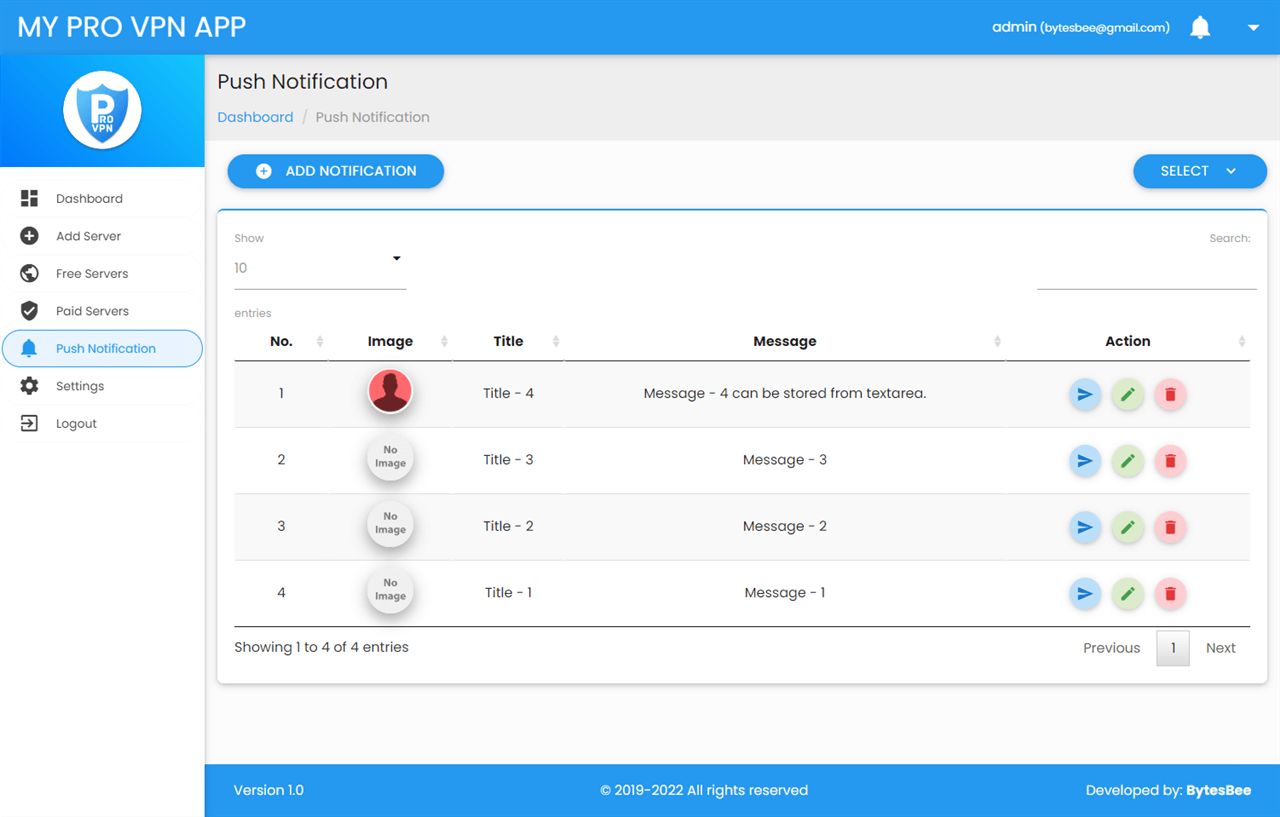
Task: Click the copyright text in footer
Action: coord(704,790)
